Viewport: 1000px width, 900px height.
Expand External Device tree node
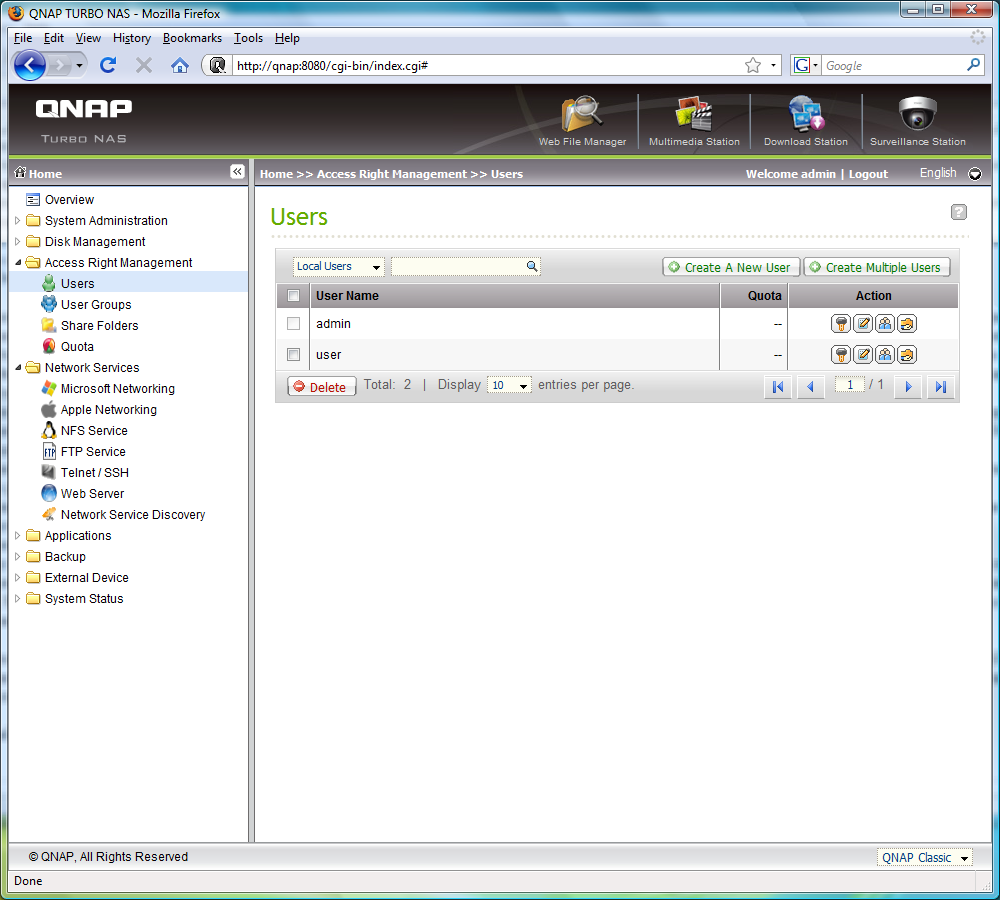pos(18,578)
